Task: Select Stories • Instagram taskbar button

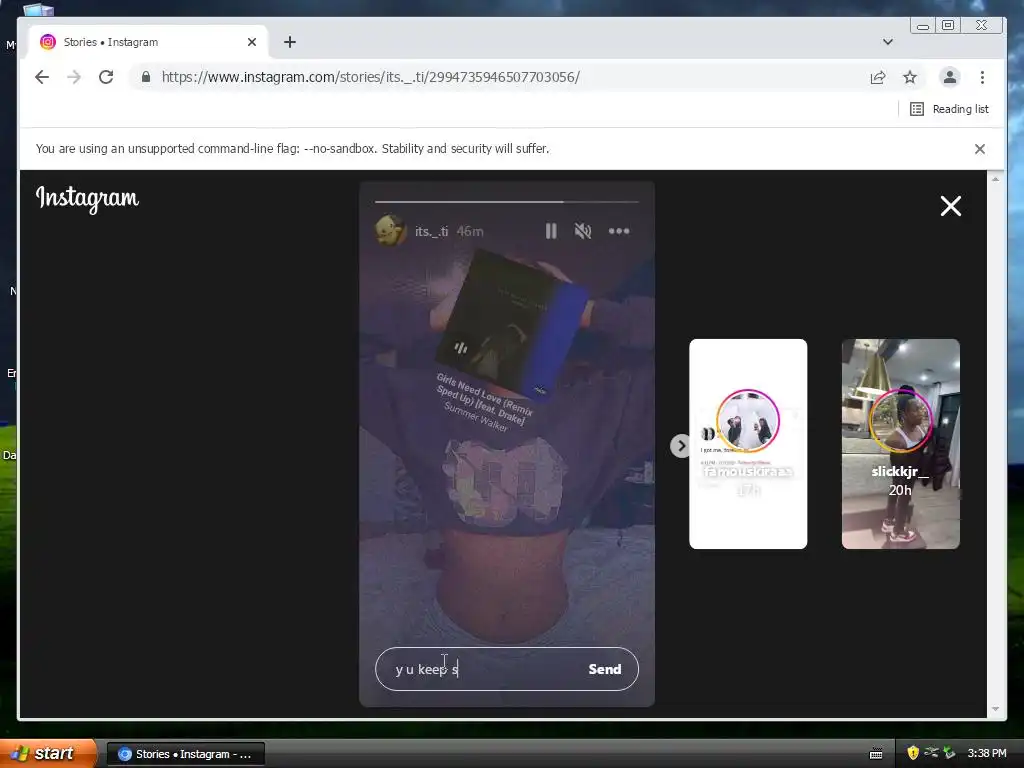Action: [x=185, y=754]
